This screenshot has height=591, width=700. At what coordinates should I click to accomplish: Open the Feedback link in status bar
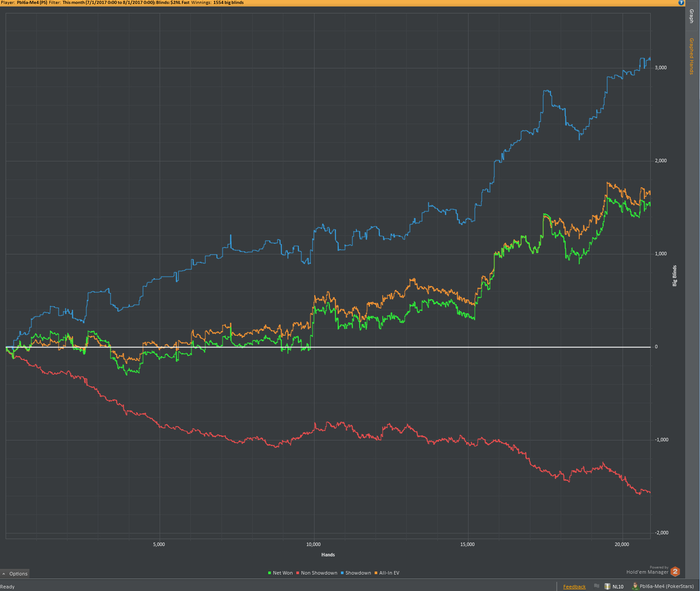pyautogui.click(x=574, y=587)
